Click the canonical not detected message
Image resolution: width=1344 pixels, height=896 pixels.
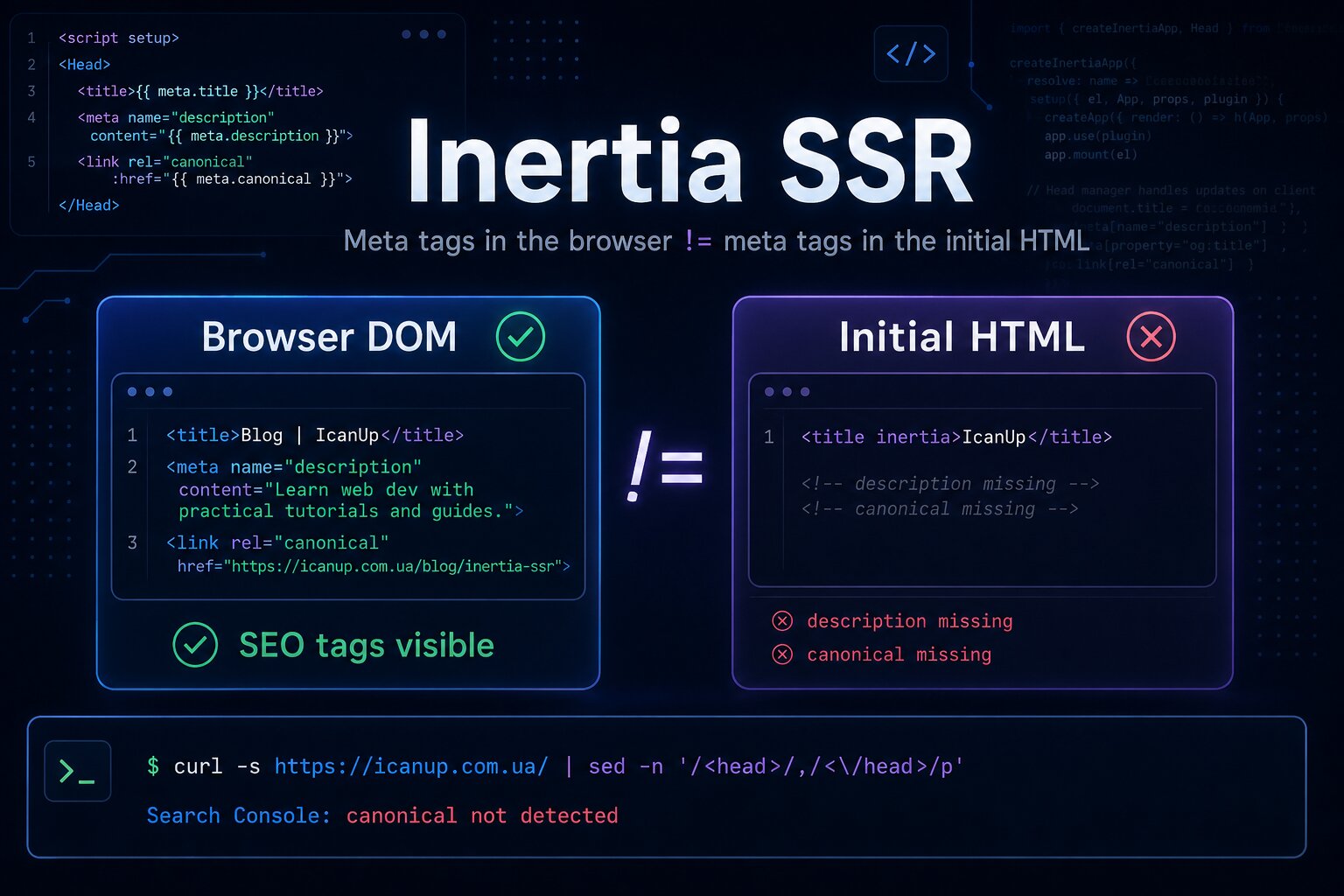[482, 815]
